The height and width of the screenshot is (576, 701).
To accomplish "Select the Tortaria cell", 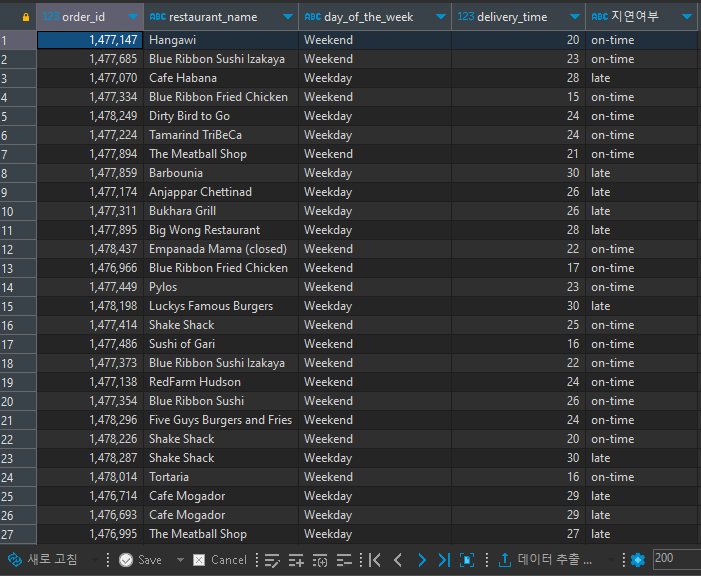I will pyautogui.click(x=221, y=477).
